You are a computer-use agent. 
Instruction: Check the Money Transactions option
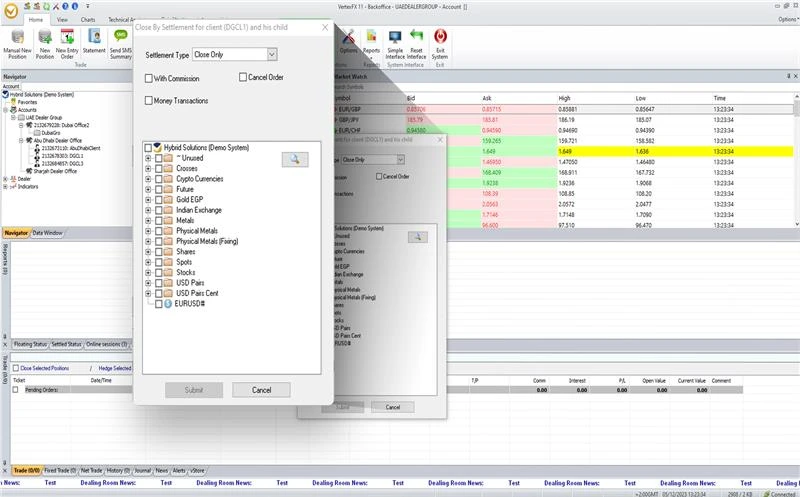click(149, 101)
